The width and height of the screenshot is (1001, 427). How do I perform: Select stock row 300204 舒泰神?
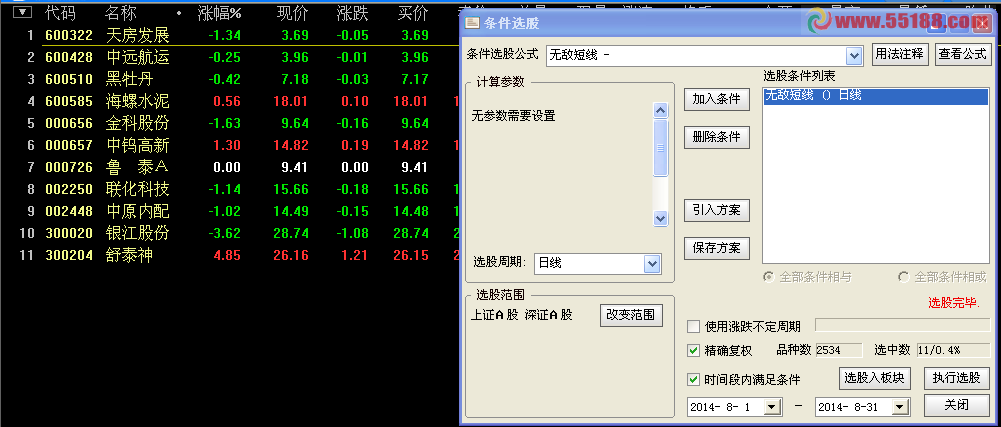(230, 255)
